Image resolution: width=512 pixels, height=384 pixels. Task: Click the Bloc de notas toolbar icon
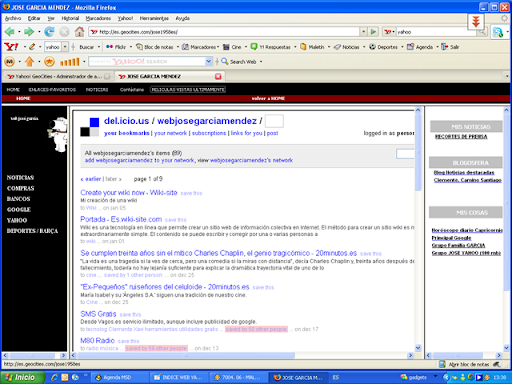155,47
